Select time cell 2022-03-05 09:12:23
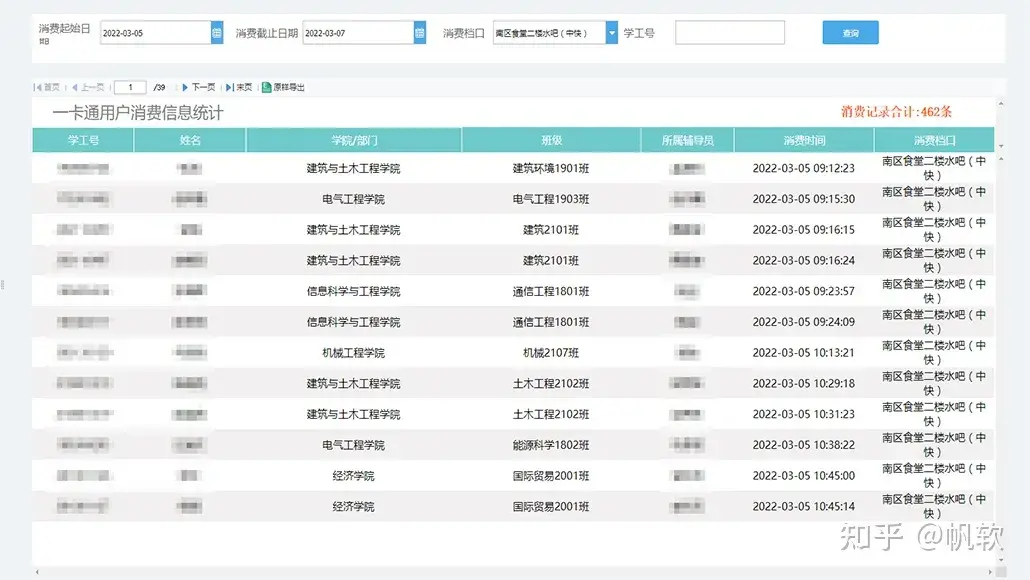 pyautogui.click(x=803, y=168)
